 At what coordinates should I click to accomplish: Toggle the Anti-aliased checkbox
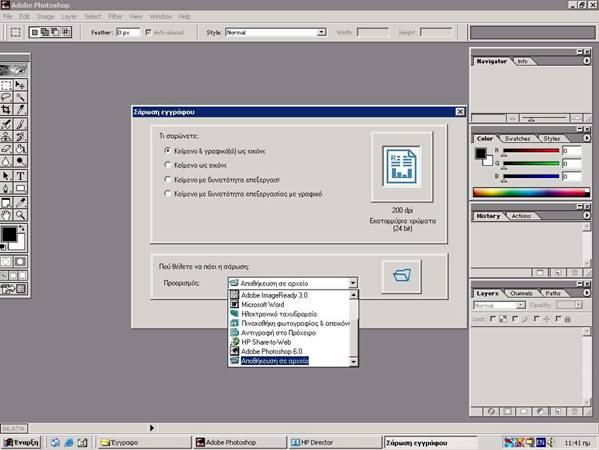148,32
